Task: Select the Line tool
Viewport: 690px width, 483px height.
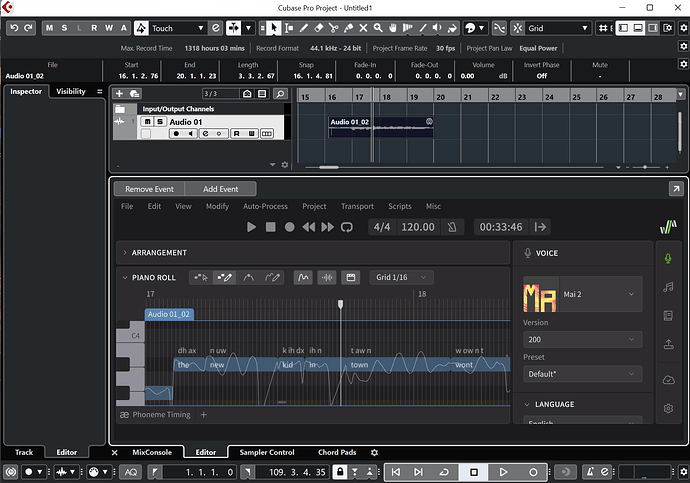Action: pyautogui.click(x=423, y=28)
